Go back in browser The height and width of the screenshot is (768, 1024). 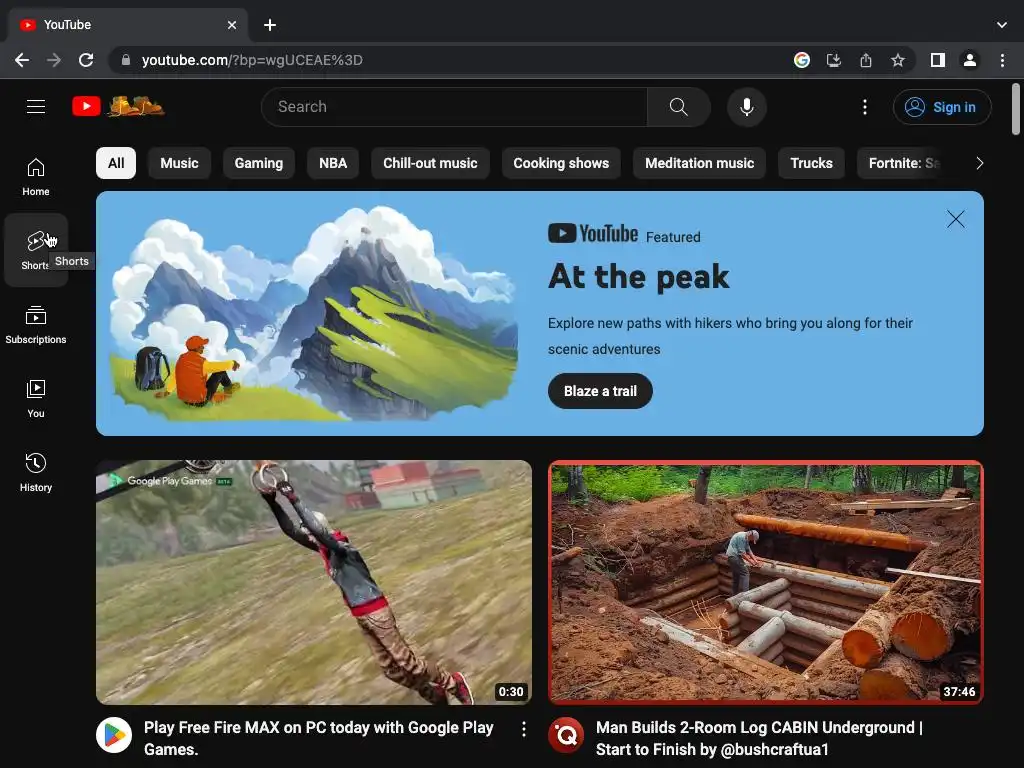[x=22, y=60]
